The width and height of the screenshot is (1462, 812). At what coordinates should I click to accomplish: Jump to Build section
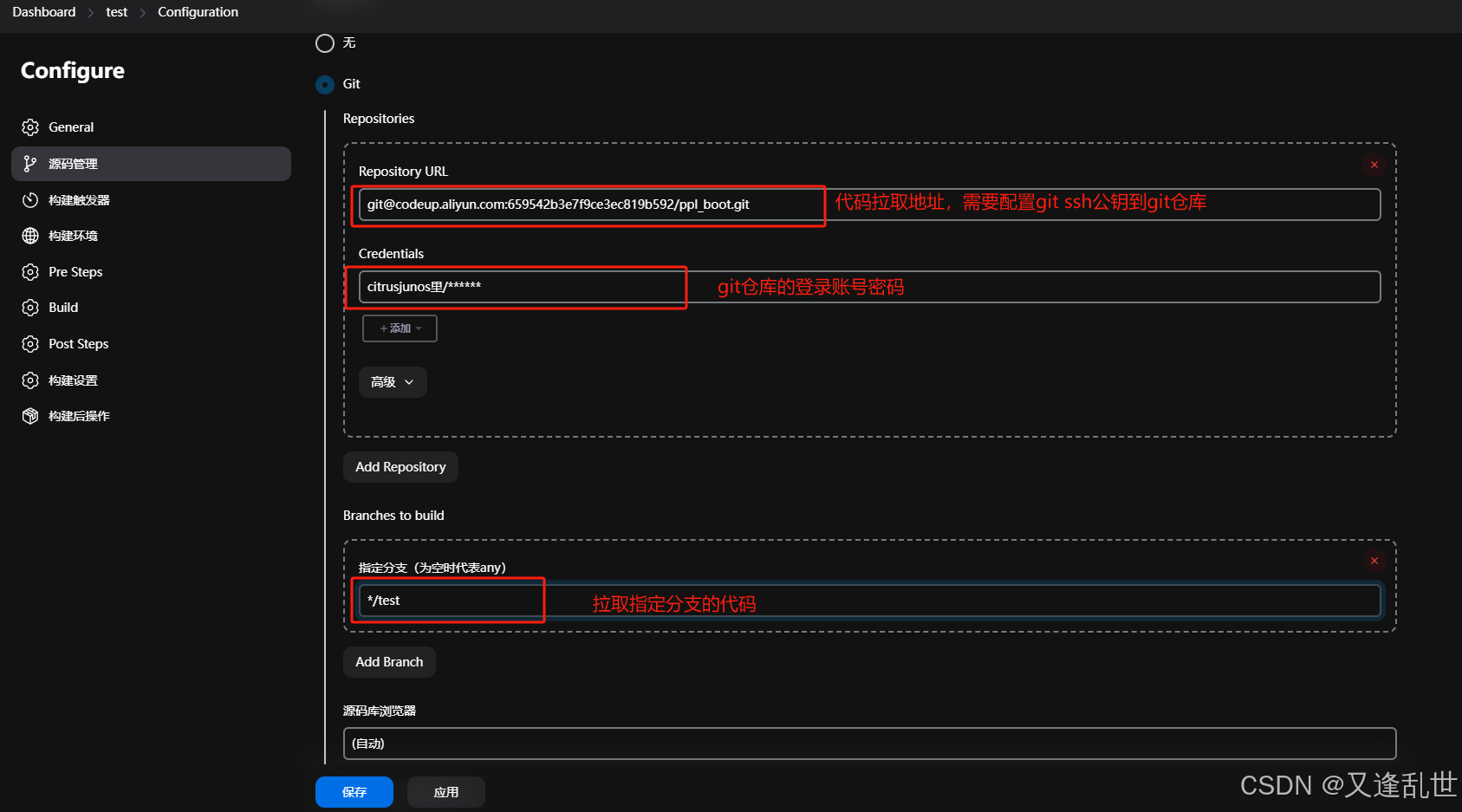click(x=151, y=308)
